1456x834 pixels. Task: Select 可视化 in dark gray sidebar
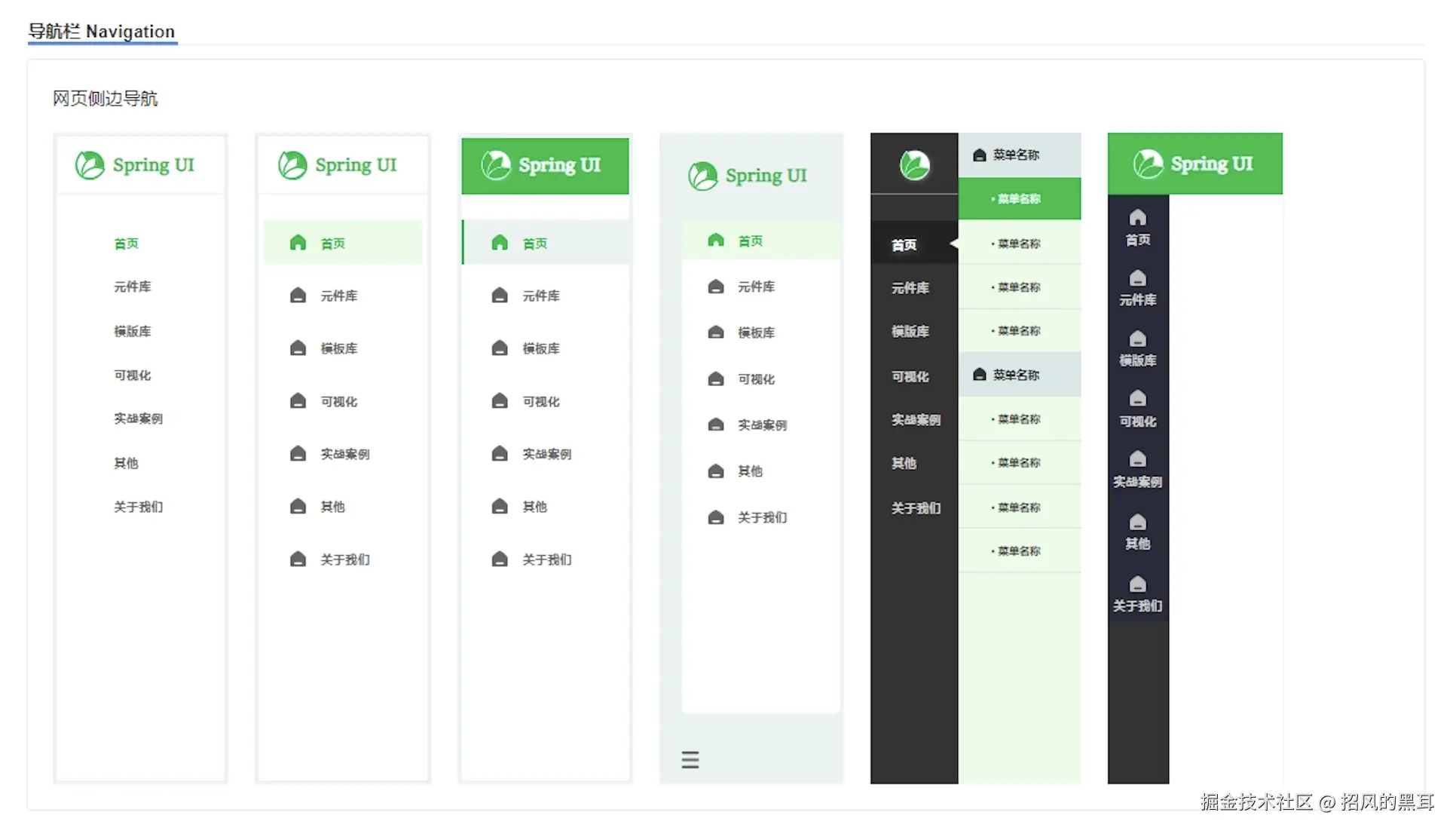click(910, 376)
